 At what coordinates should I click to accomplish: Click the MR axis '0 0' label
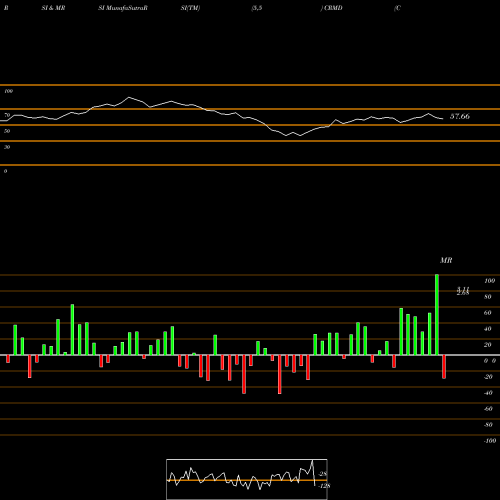(490, 361)
